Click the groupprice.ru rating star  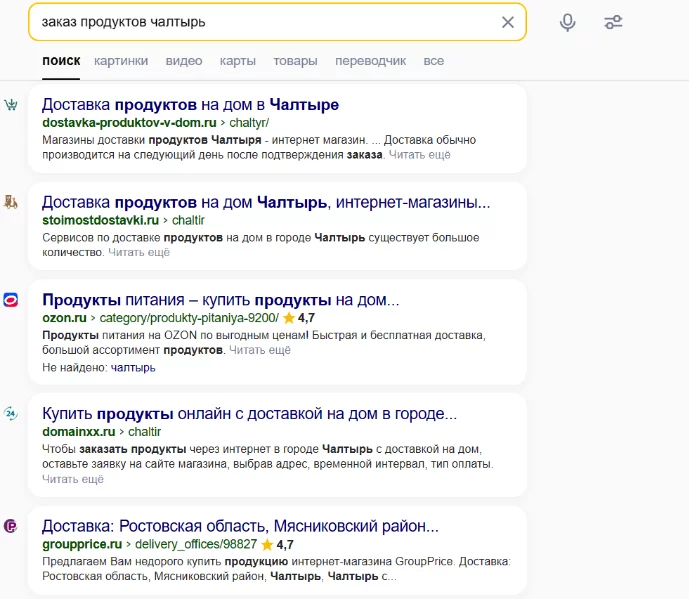coord(267,545)
